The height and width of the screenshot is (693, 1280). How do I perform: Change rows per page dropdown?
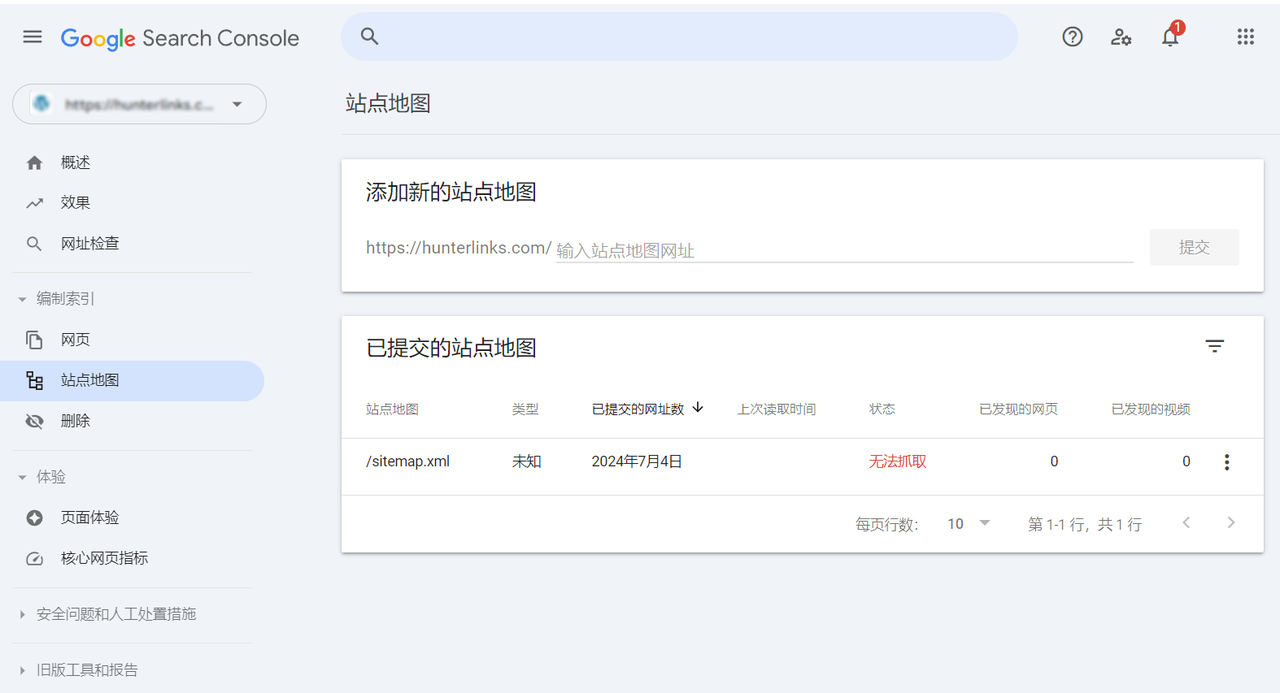click(x=968, y=524)
